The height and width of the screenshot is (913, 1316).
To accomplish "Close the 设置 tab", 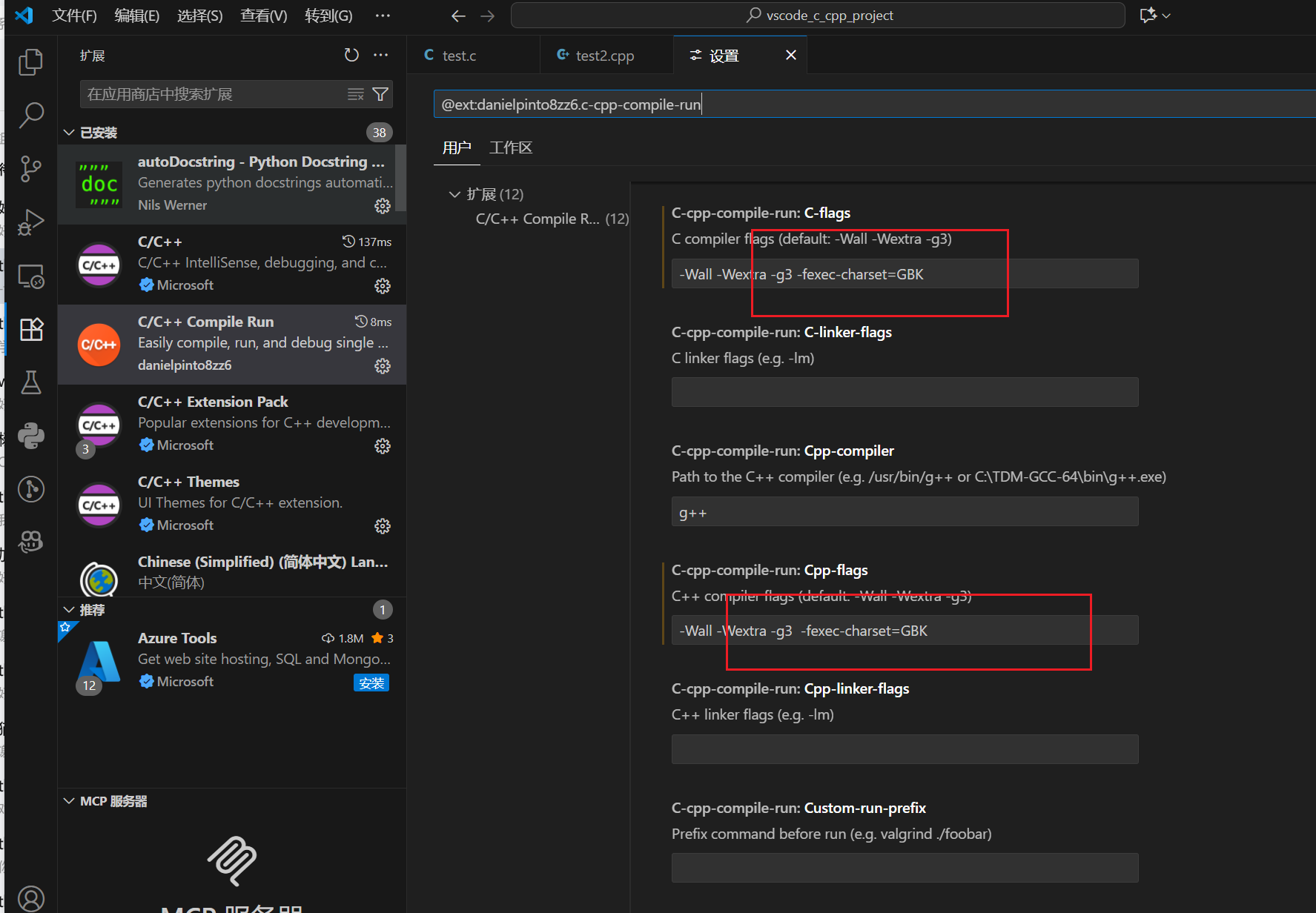I will (791, 55).
